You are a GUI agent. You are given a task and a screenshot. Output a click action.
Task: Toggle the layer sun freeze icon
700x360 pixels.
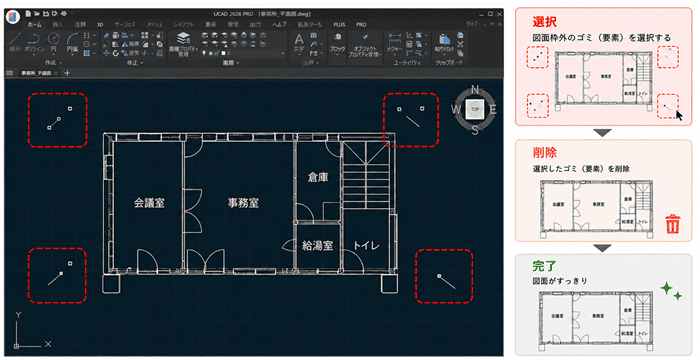210,53
